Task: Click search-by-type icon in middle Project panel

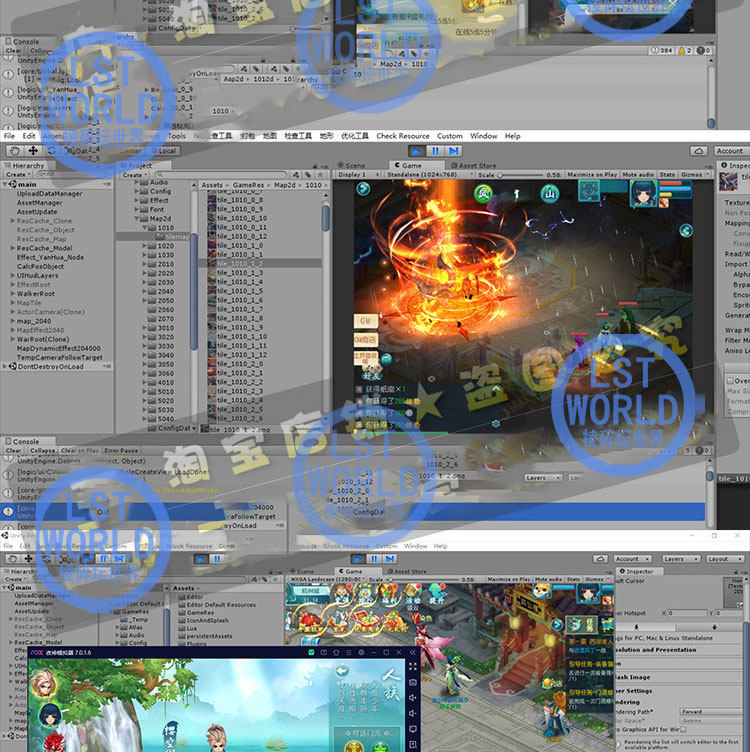Action: [x=296, y=175]
